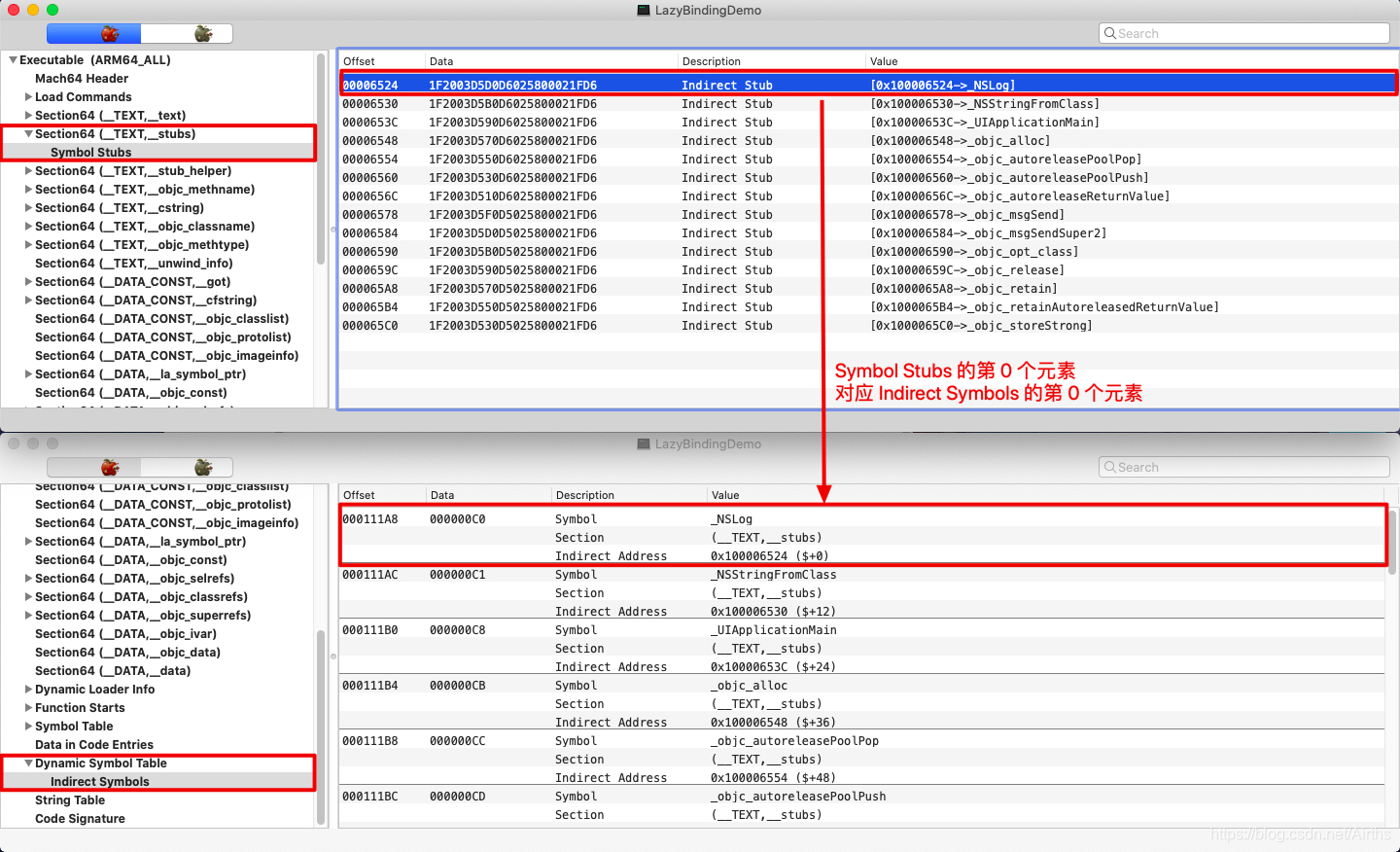Select Mach64 Header in the tree
Viewport: 1400px width, 852px height.
(x=82, y=79)
